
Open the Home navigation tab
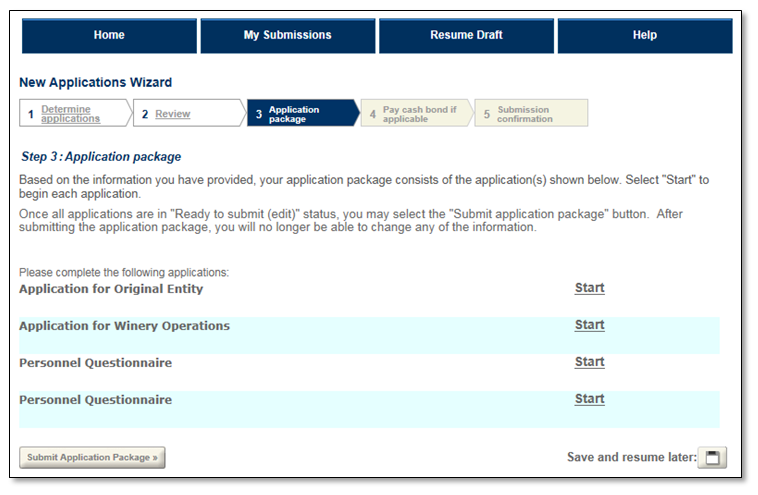tap(109, 35)
